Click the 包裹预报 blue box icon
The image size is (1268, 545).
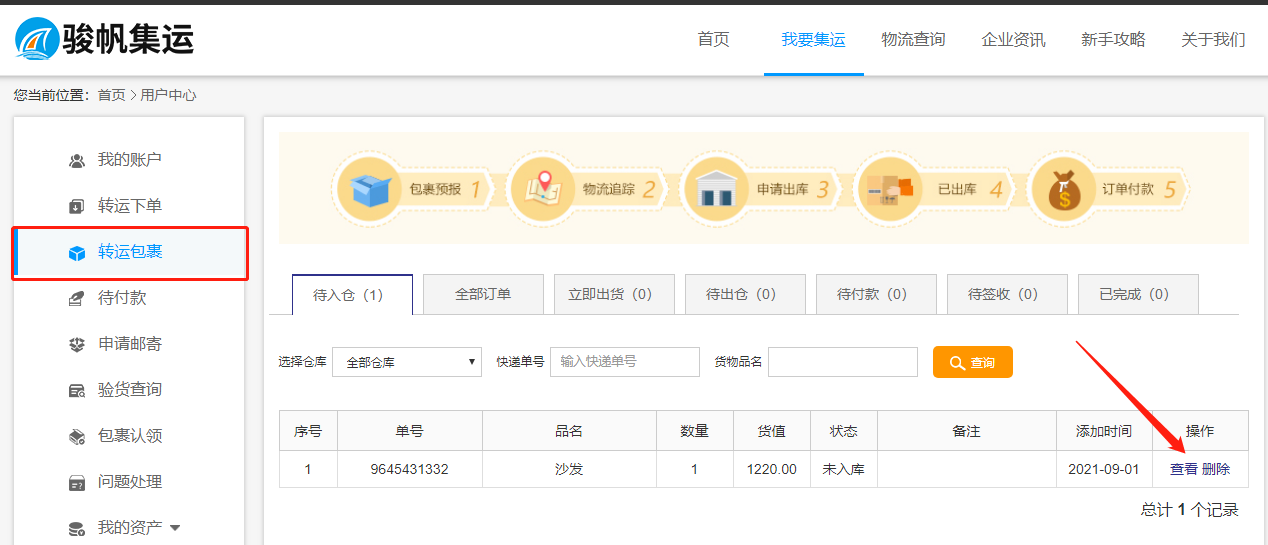click(368, 188)
